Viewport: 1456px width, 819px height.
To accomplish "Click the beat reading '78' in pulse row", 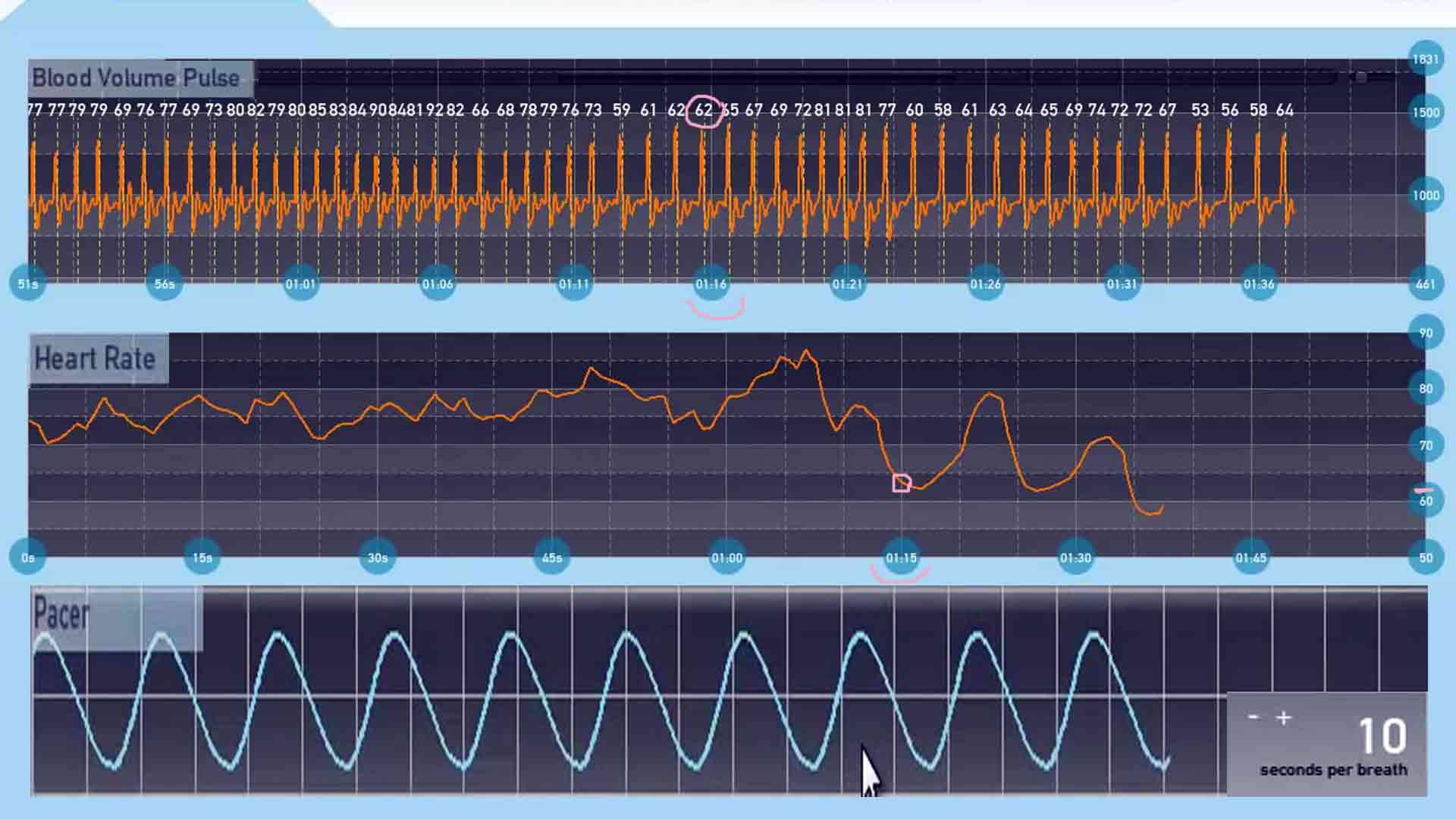I will point(529,110).
